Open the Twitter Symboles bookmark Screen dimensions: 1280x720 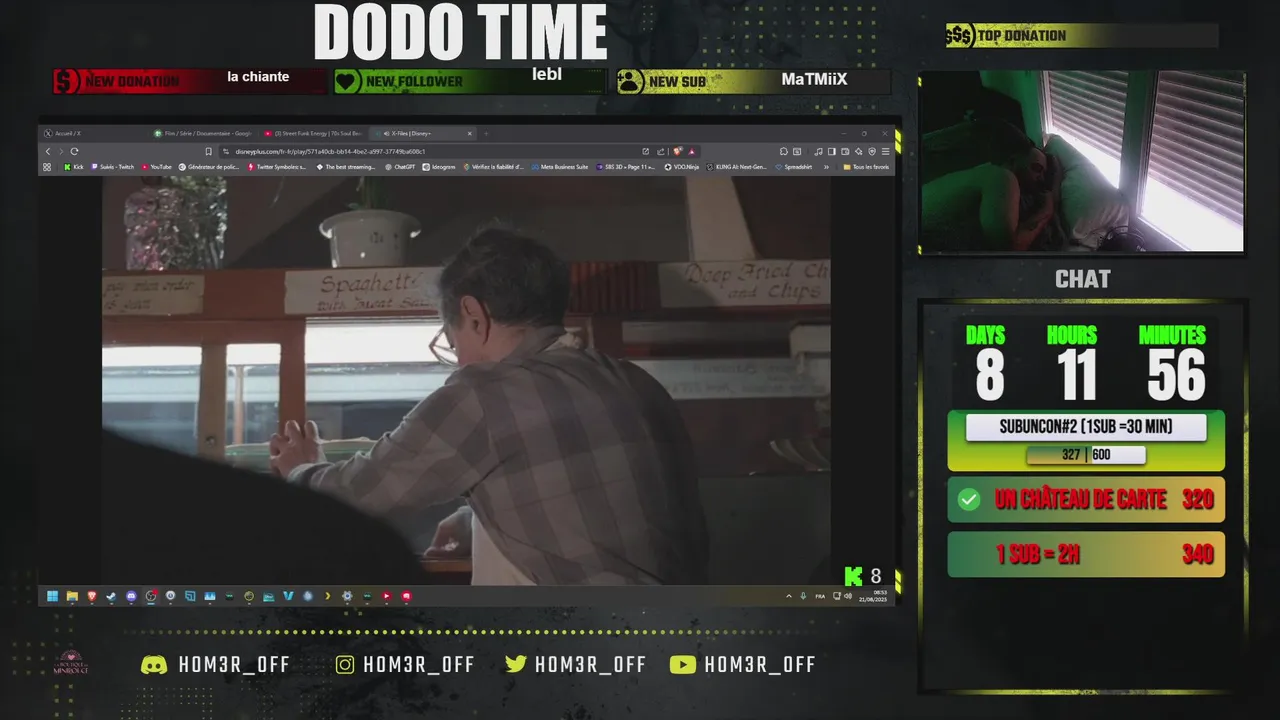277,167
